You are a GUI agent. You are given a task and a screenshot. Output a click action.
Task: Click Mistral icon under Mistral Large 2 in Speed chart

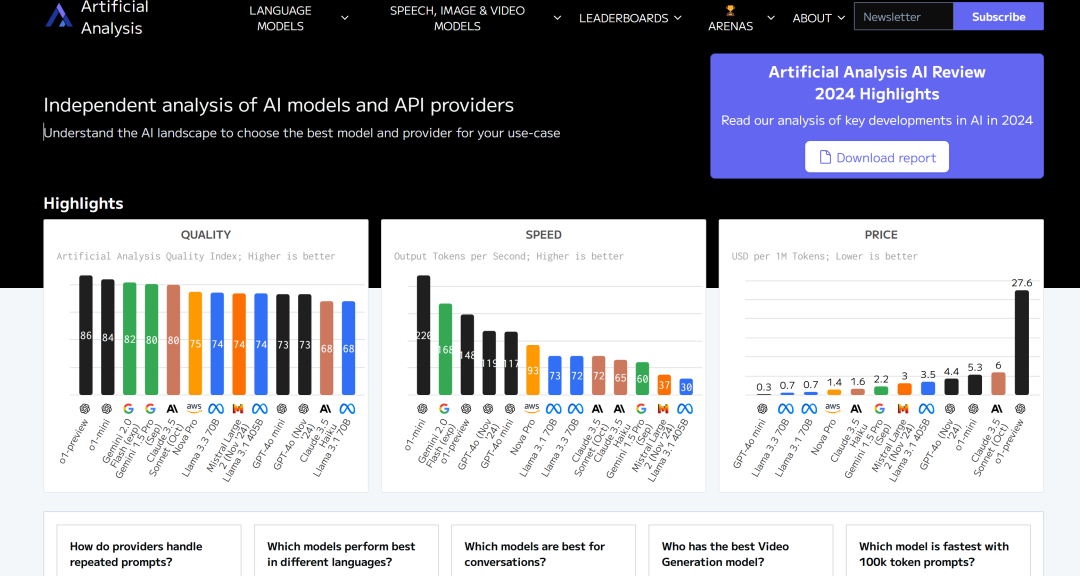663,409
